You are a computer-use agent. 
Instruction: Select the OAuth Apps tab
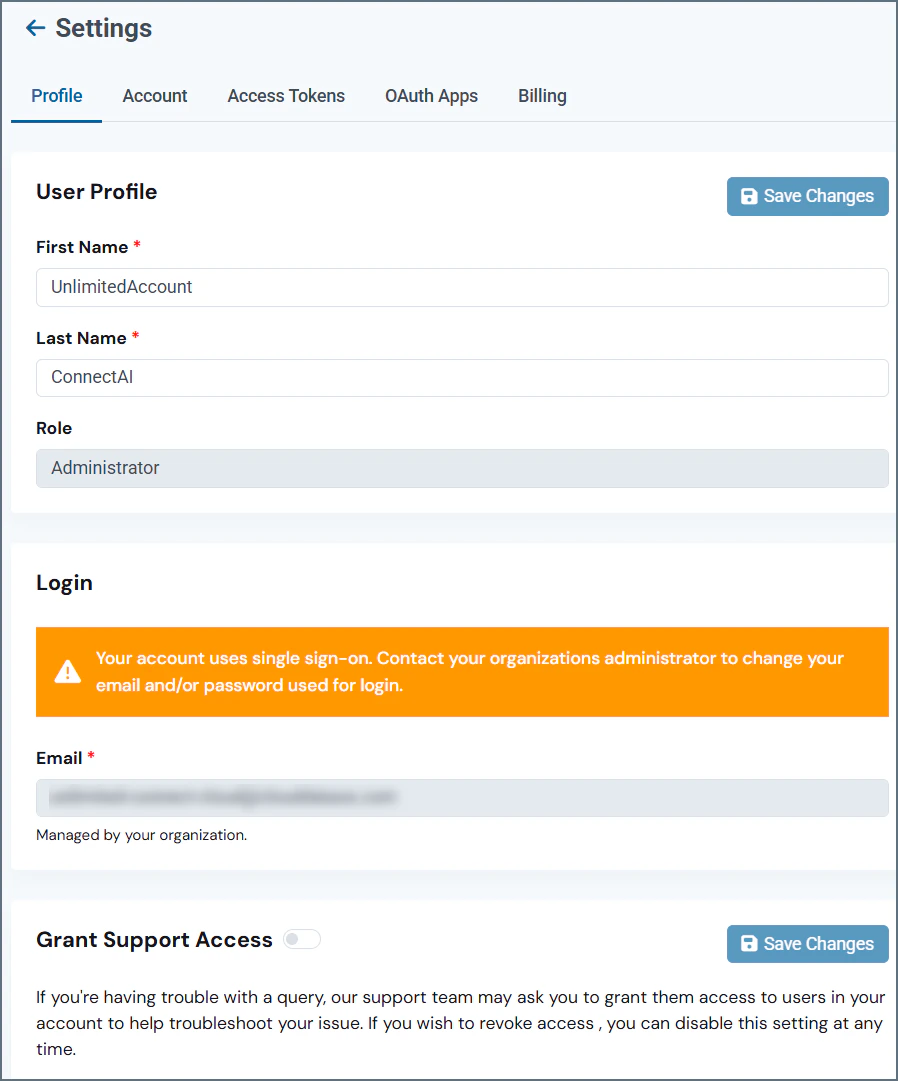pyautogui.click(x=431, y=96)
